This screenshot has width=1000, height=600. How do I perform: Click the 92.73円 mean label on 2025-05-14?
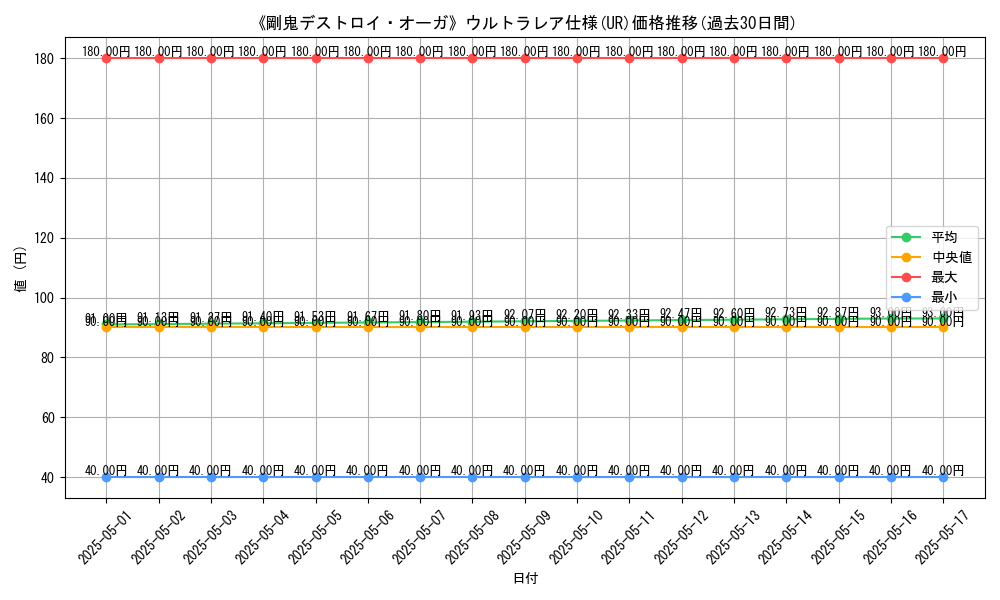point(786,312)
